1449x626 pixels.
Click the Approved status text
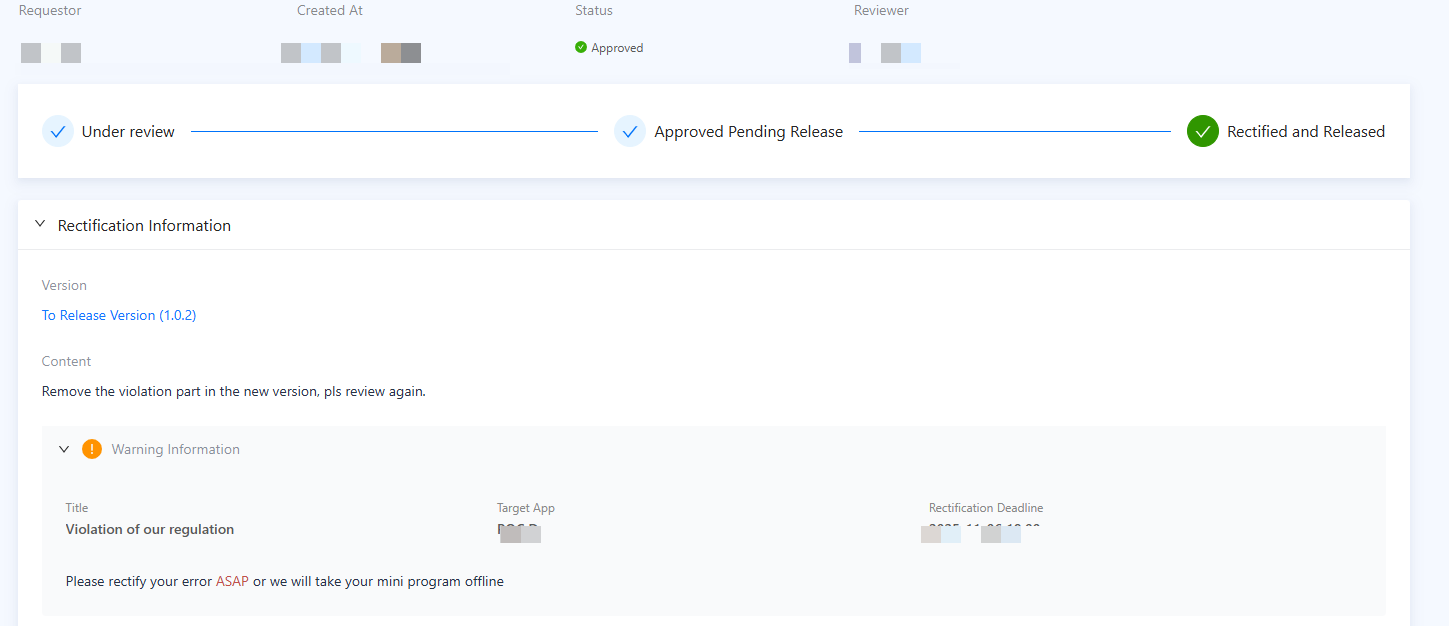617,48
